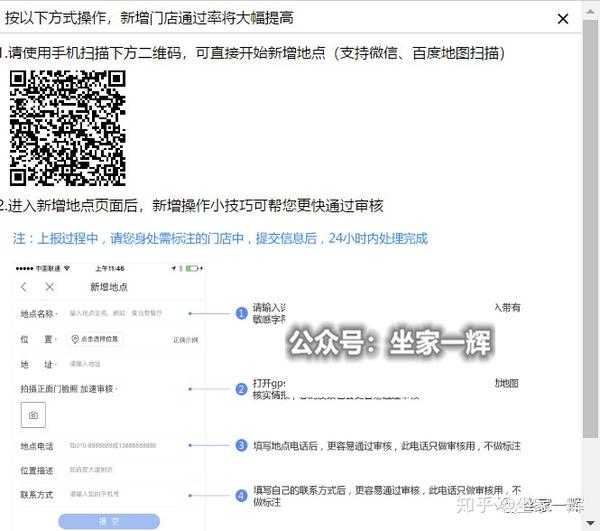Click the back arrow in the 新增地点 mockup header
The height and width of the screenshot is (531, 600).
(x=24, y=287)
